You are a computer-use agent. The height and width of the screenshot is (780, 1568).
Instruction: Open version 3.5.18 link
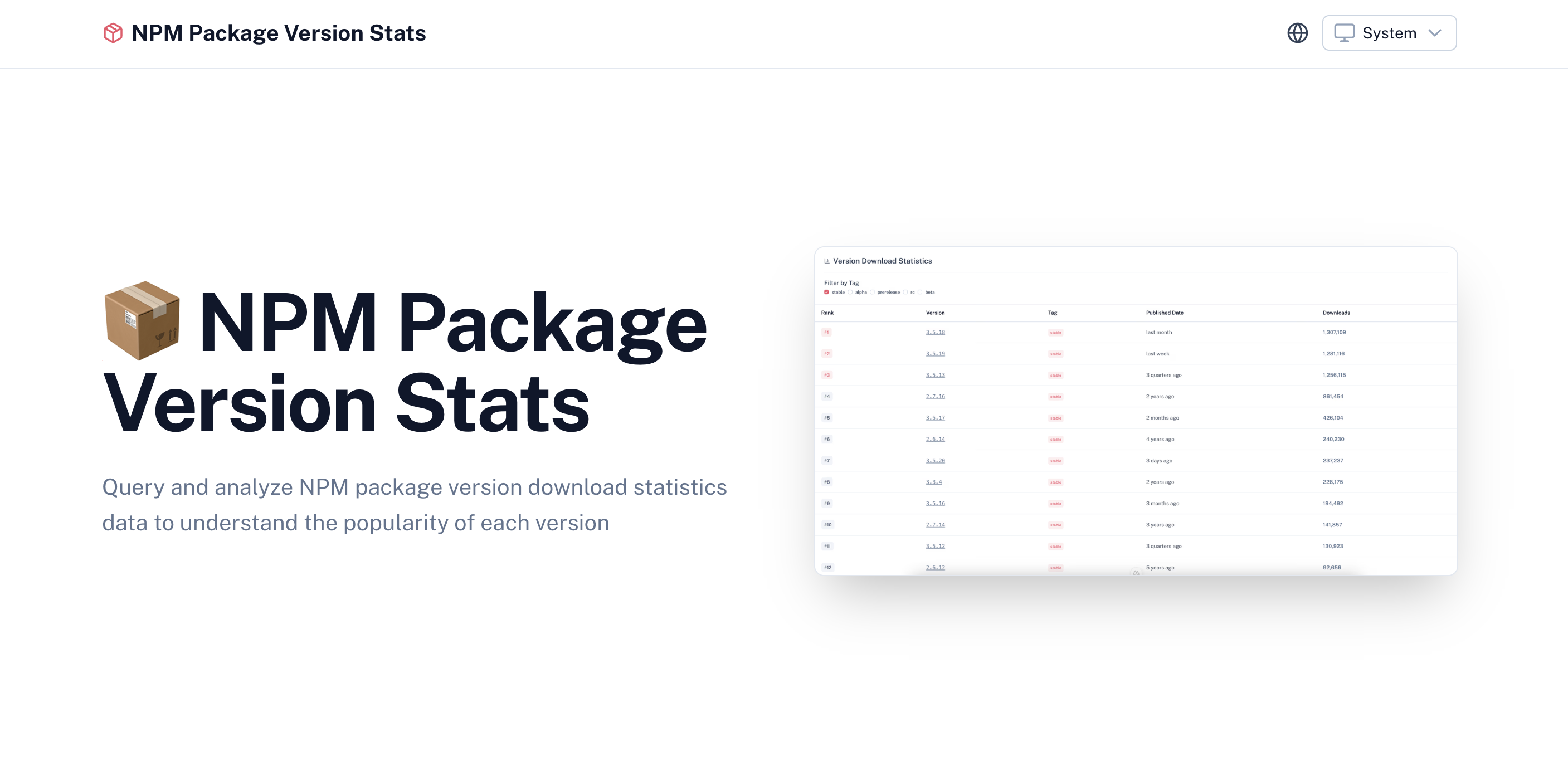(935, 332)
